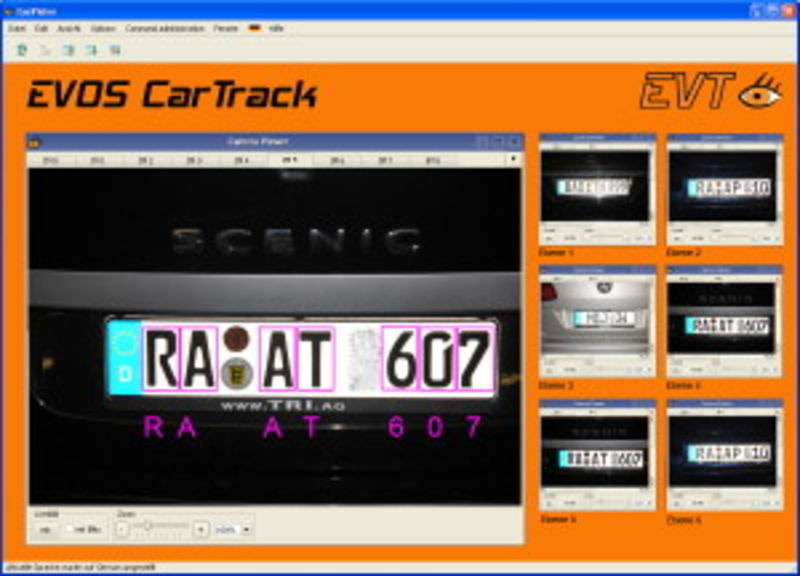Click the large Scenic license plate image

click(276, 337)
